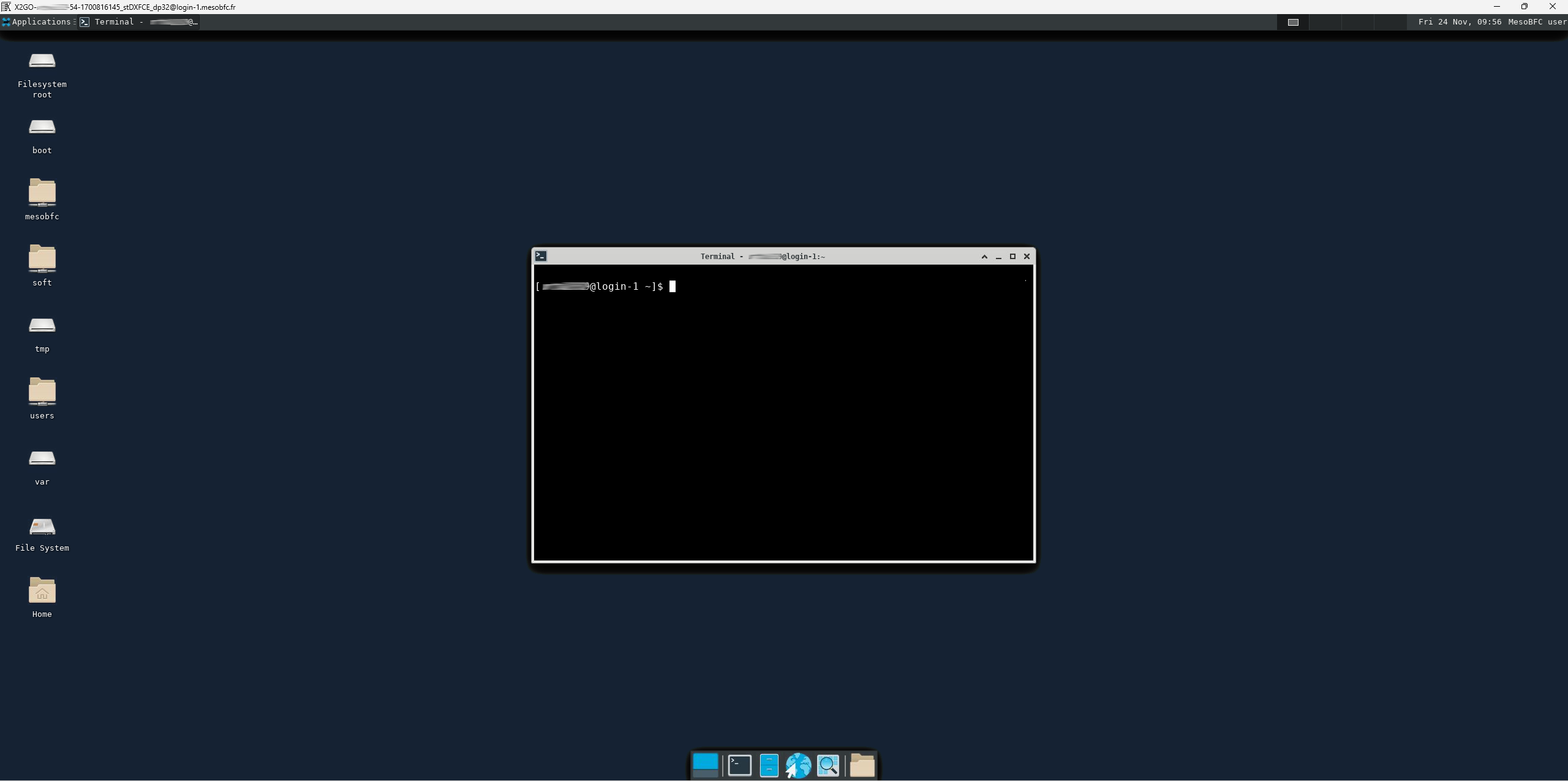The width and height of the screenshot is (1568, 781).
Task: Open the Terminal window menu via its titlebar icon
Action: (541, 256)
